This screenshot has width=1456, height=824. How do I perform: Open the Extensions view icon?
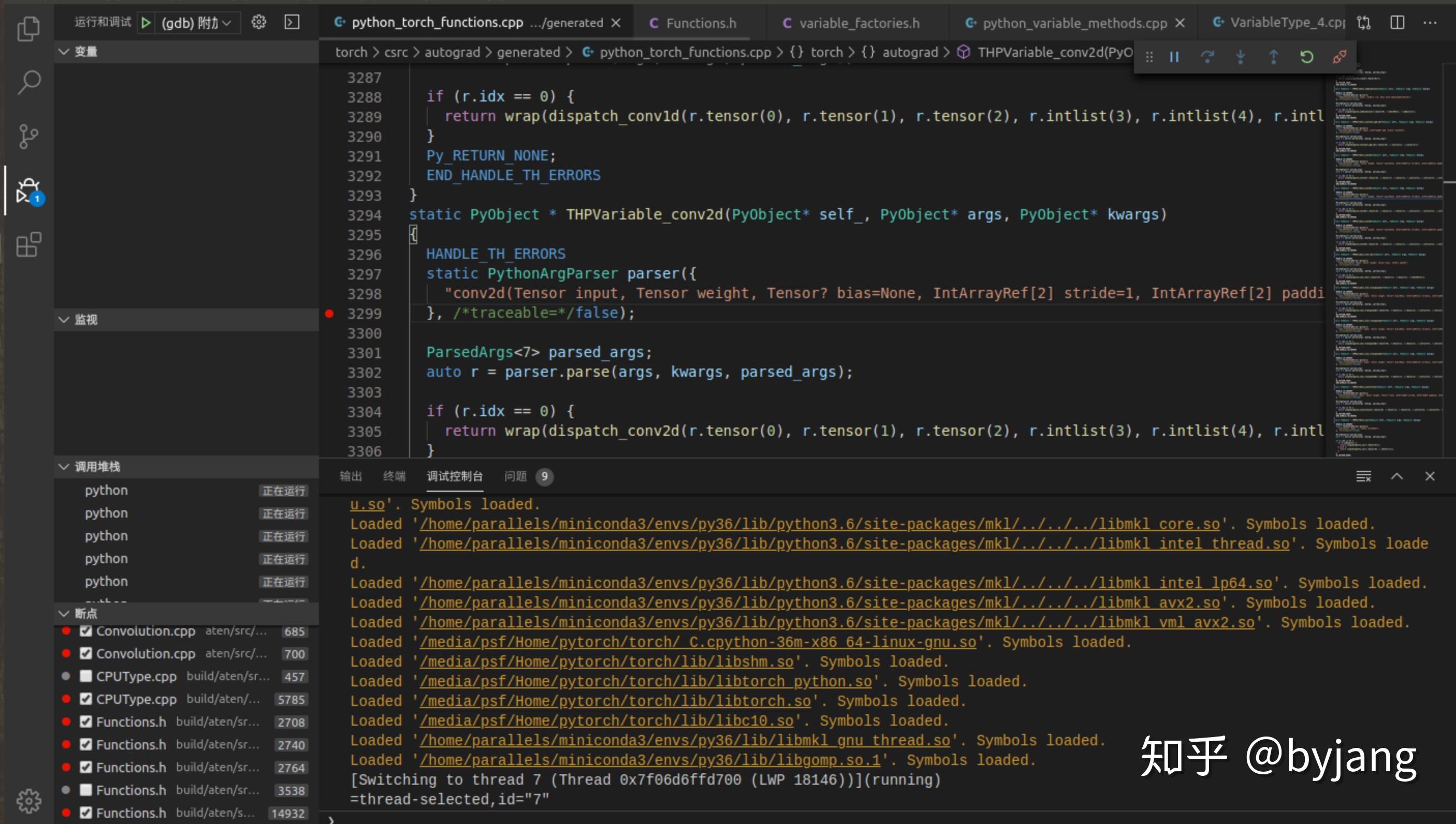28,244
